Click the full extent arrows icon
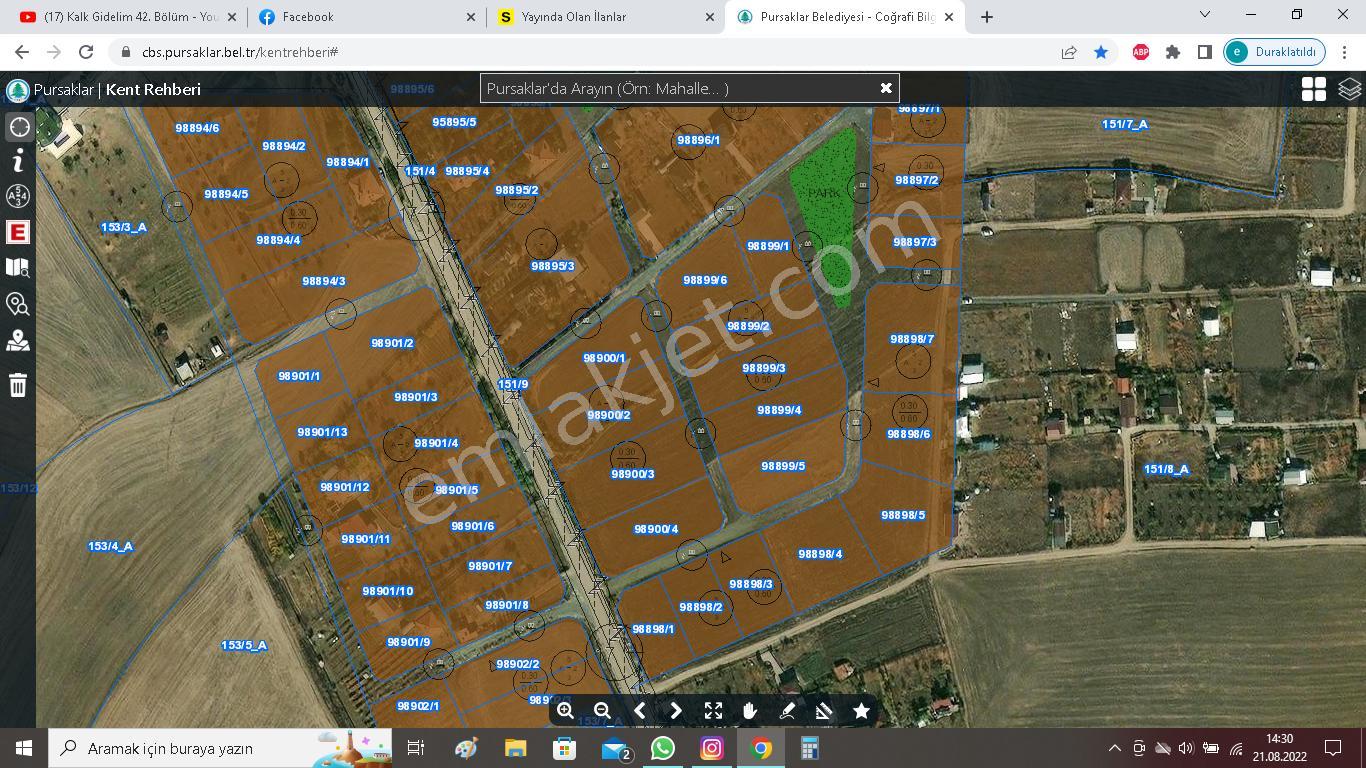 pyautogui.click(x=713, y=710)
